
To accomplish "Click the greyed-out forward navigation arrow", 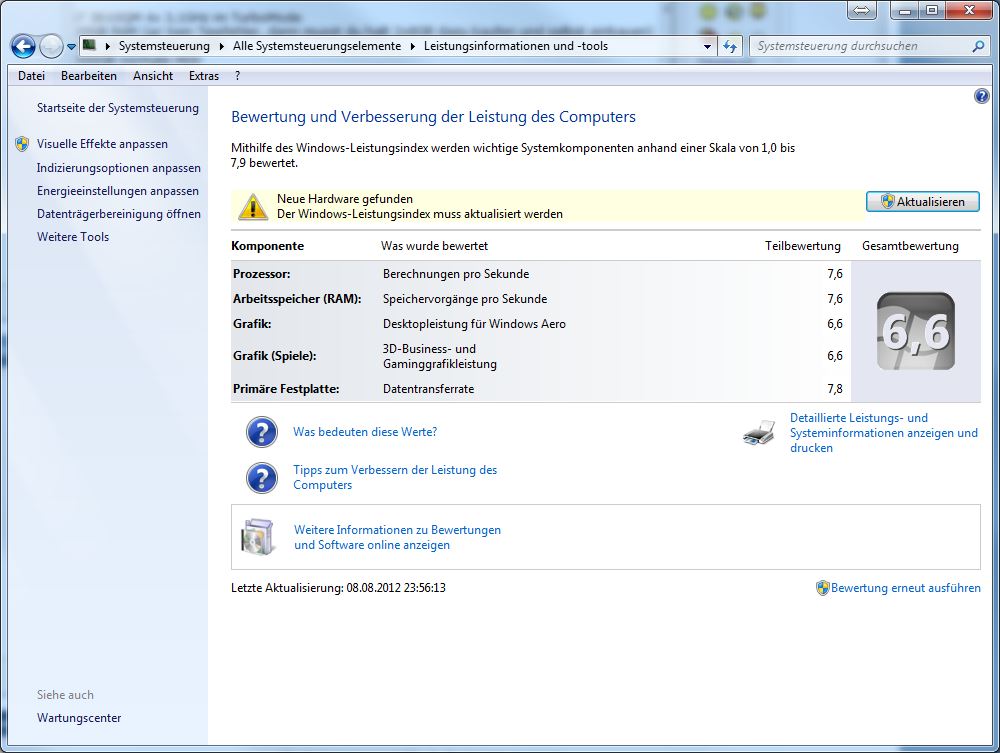I will pos(51,46).
